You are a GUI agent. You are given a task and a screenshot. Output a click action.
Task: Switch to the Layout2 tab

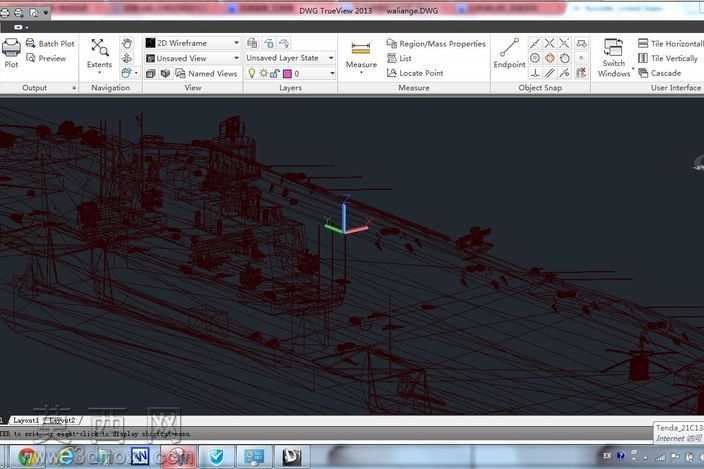[62, 420]
